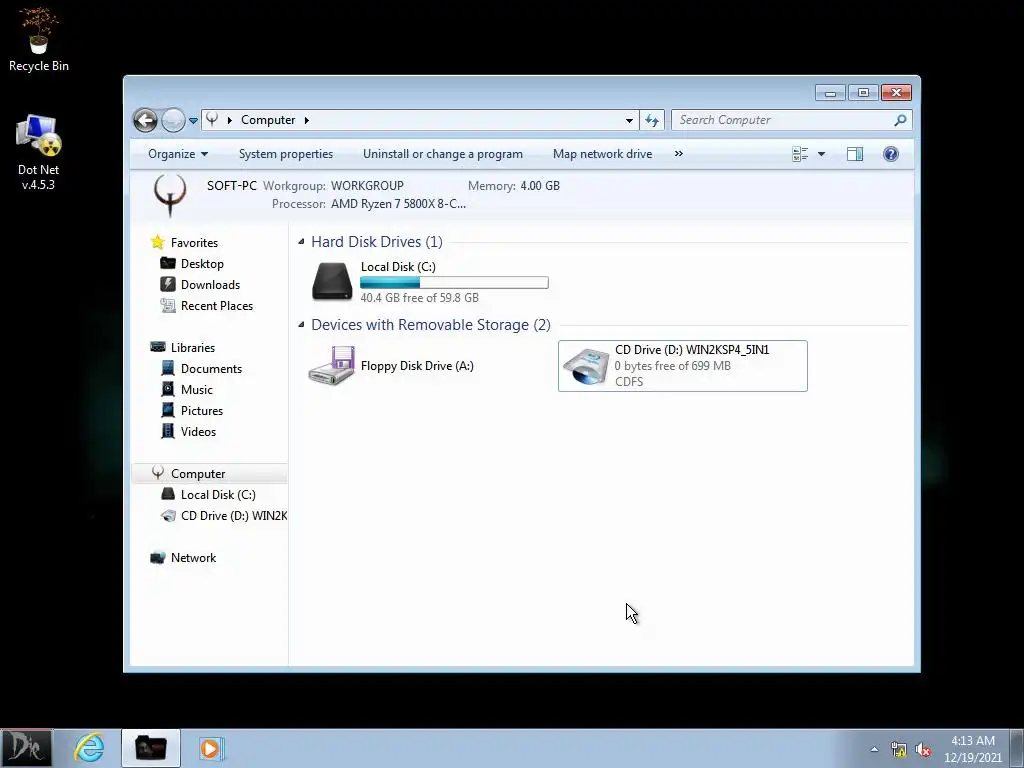Image resolution: width=1024 pixels, height=768 pixels.
Task: Select Local Disk (C:) in navigation tree
Action: 217,495
